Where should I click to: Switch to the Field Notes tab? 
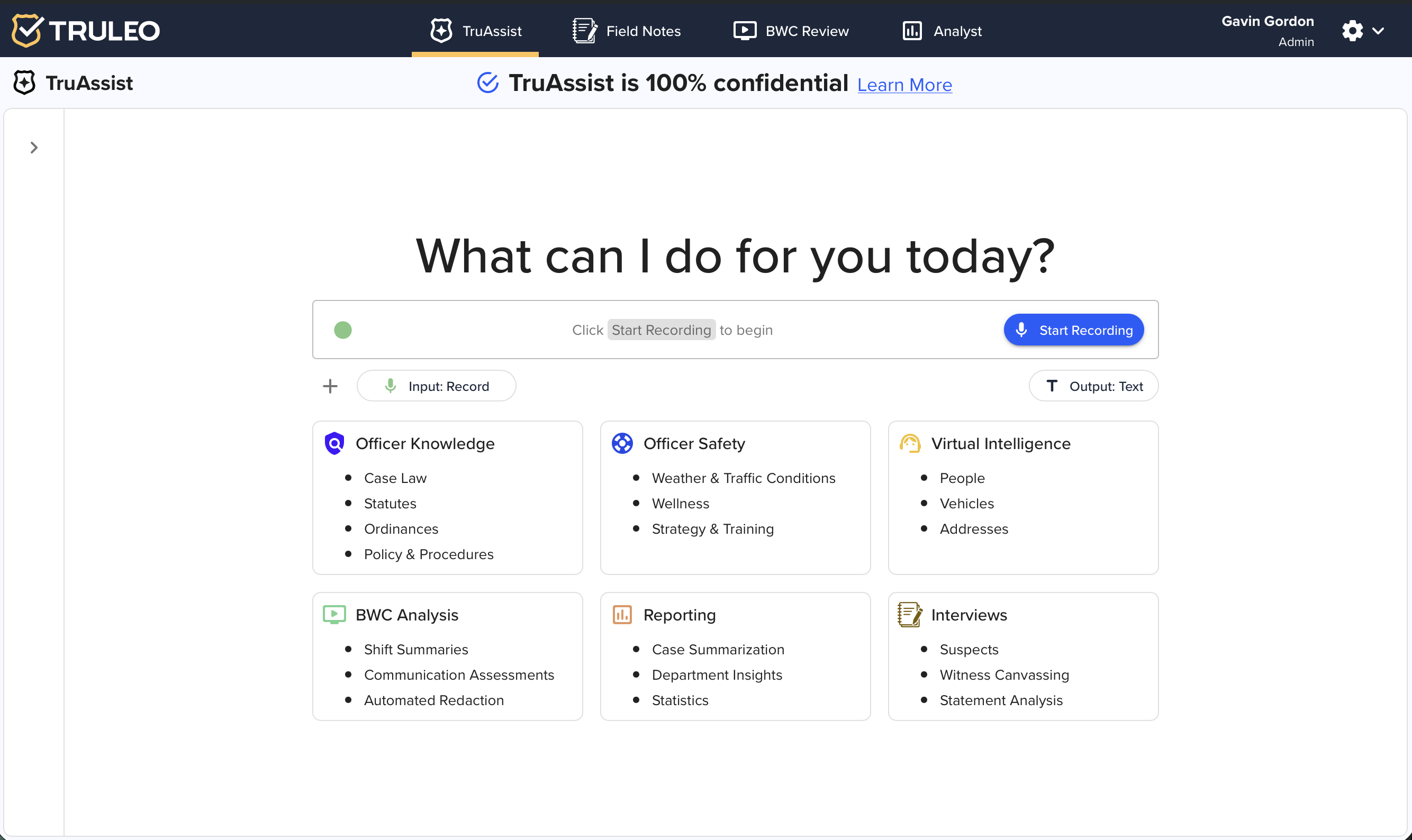pyautogui.click(x=627, y=31)
